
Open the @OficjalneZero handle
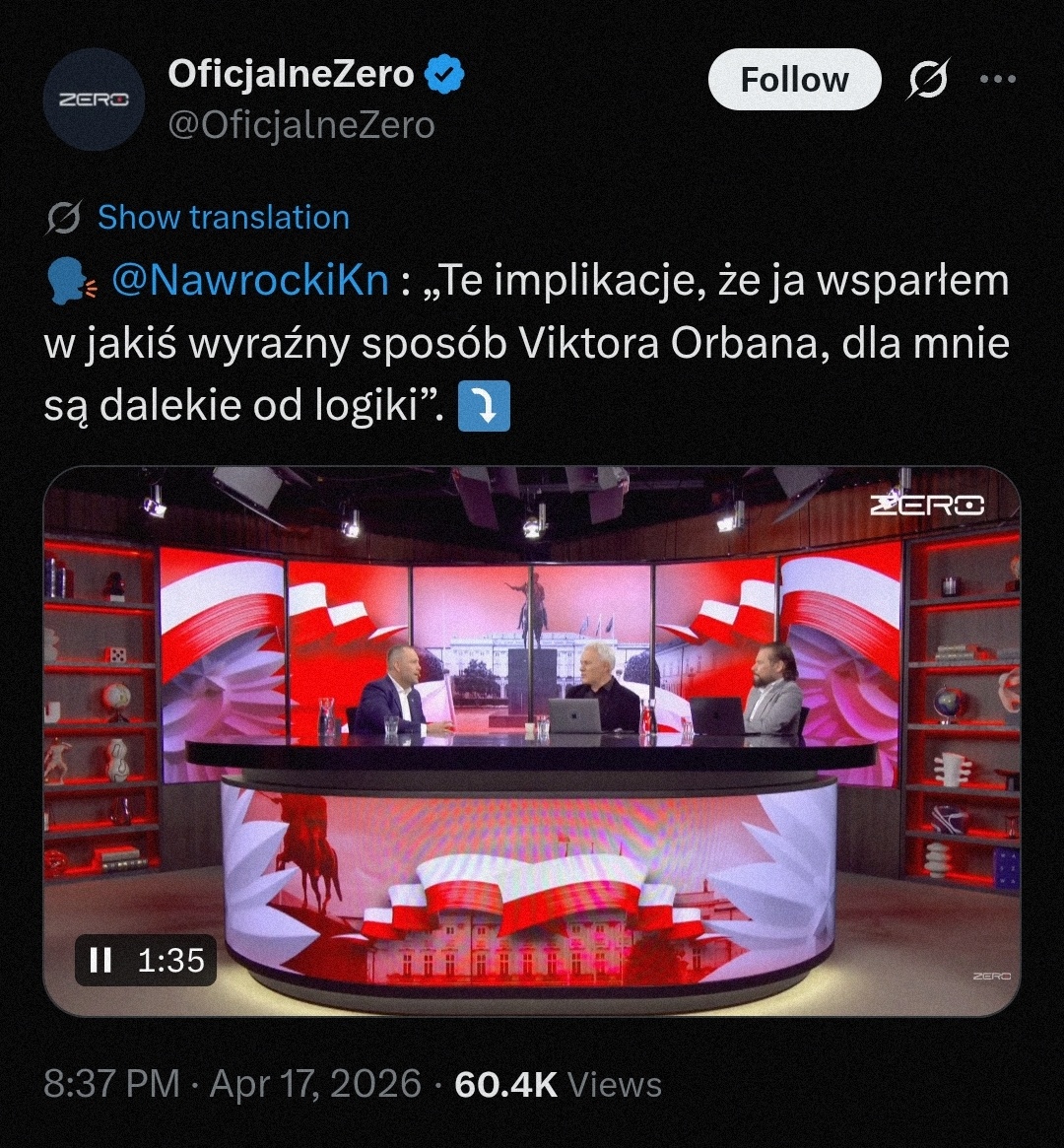click(301, 126)
